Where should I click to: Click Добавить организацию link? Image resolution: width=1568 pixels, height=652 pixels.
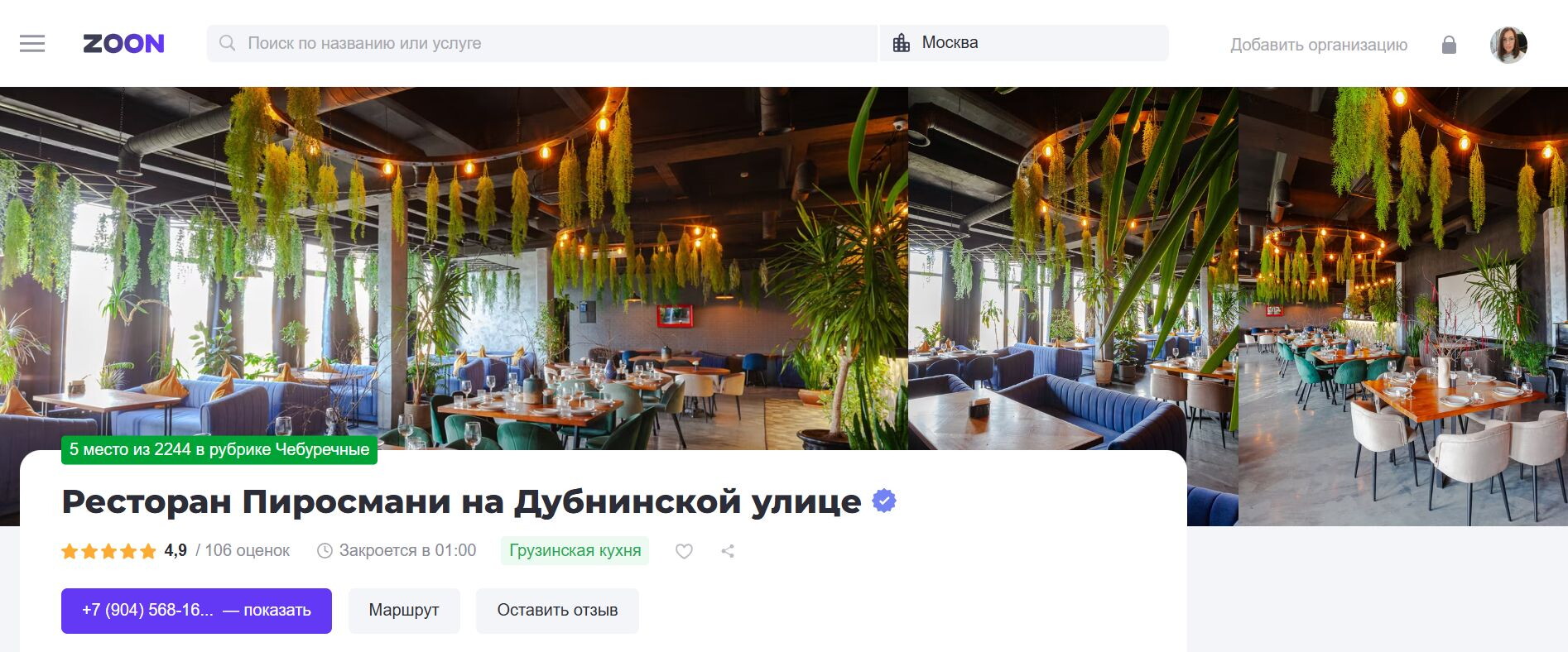[x=1319, y=45]
